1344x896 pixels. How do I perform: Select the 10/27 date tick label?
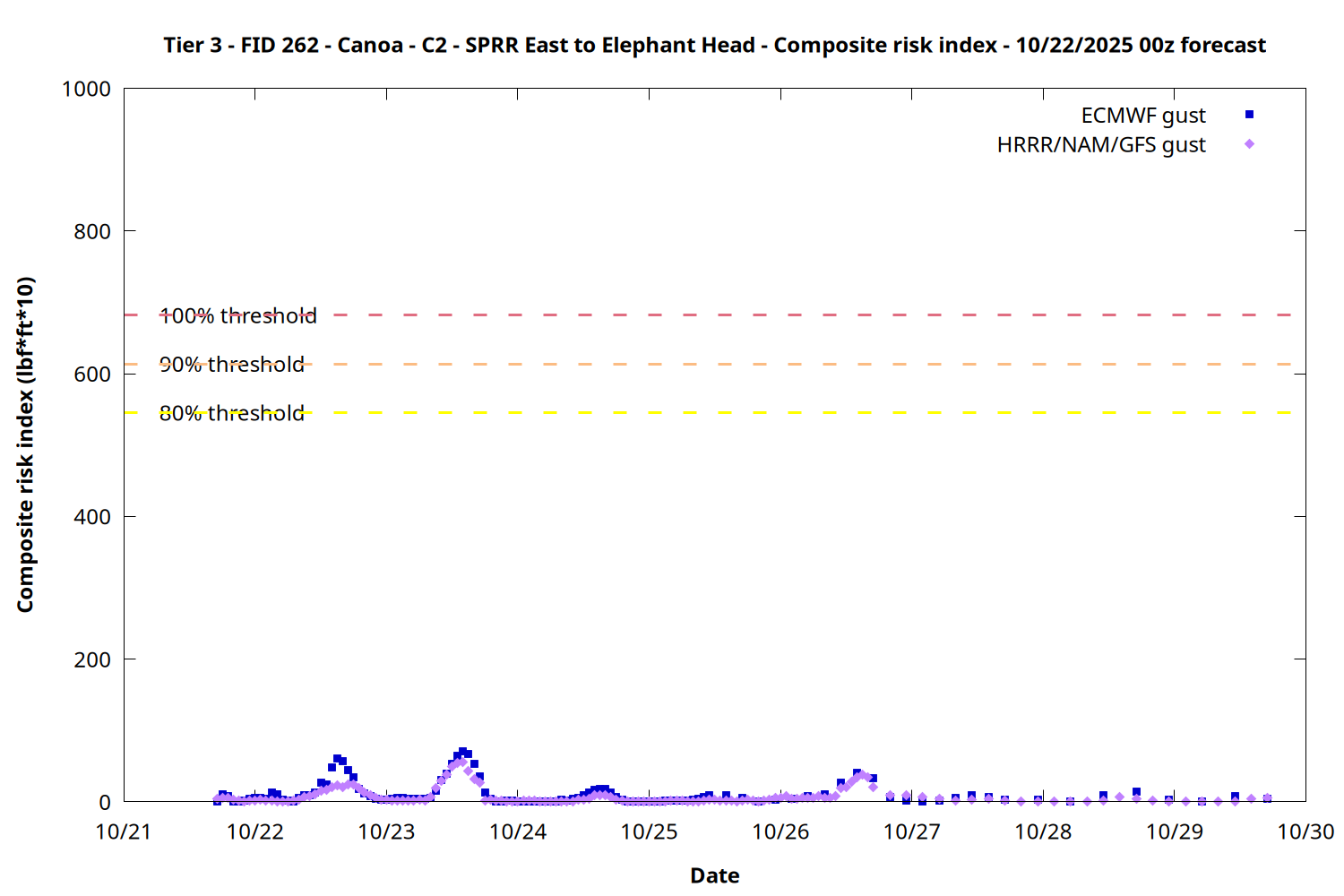[x=911, y=831]
